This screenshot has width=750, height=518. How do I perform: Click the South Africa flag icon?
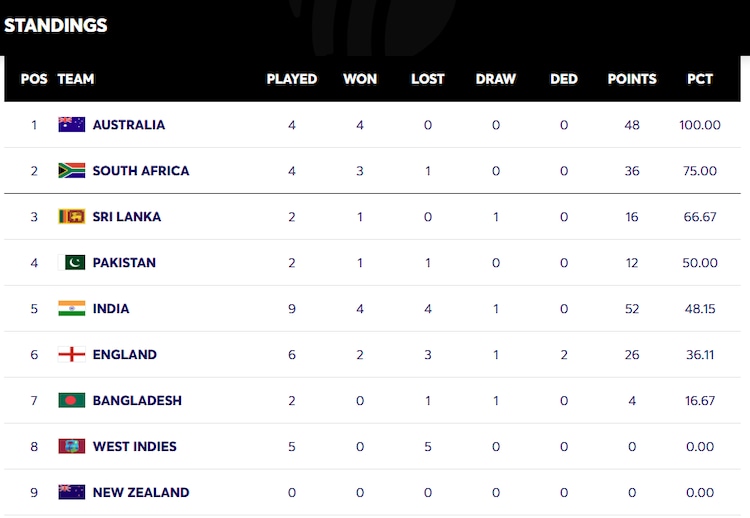[x=71, y=171]
